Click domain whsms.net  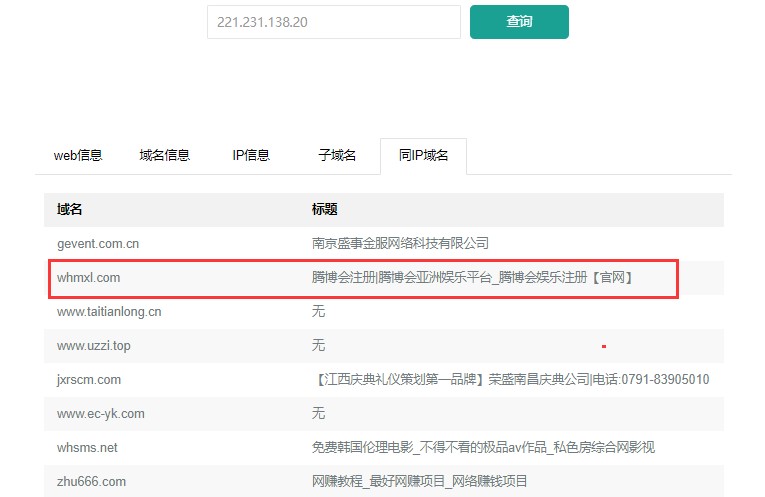pyautogui.click(x=87, y=448)
